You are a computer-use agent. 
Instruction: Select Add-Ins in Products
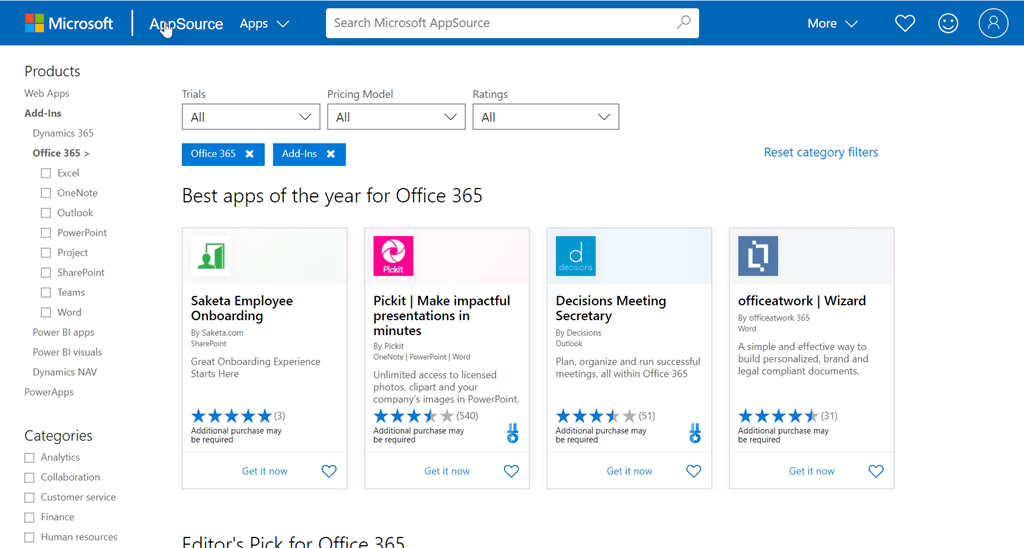43,113
